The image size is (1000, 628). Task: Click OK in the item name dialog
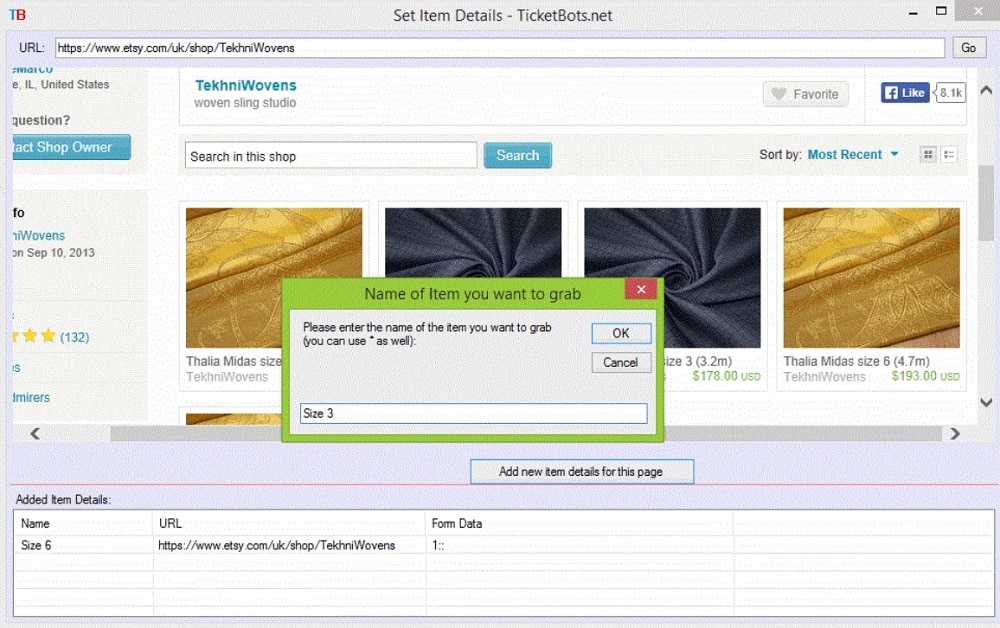point(621,333)
